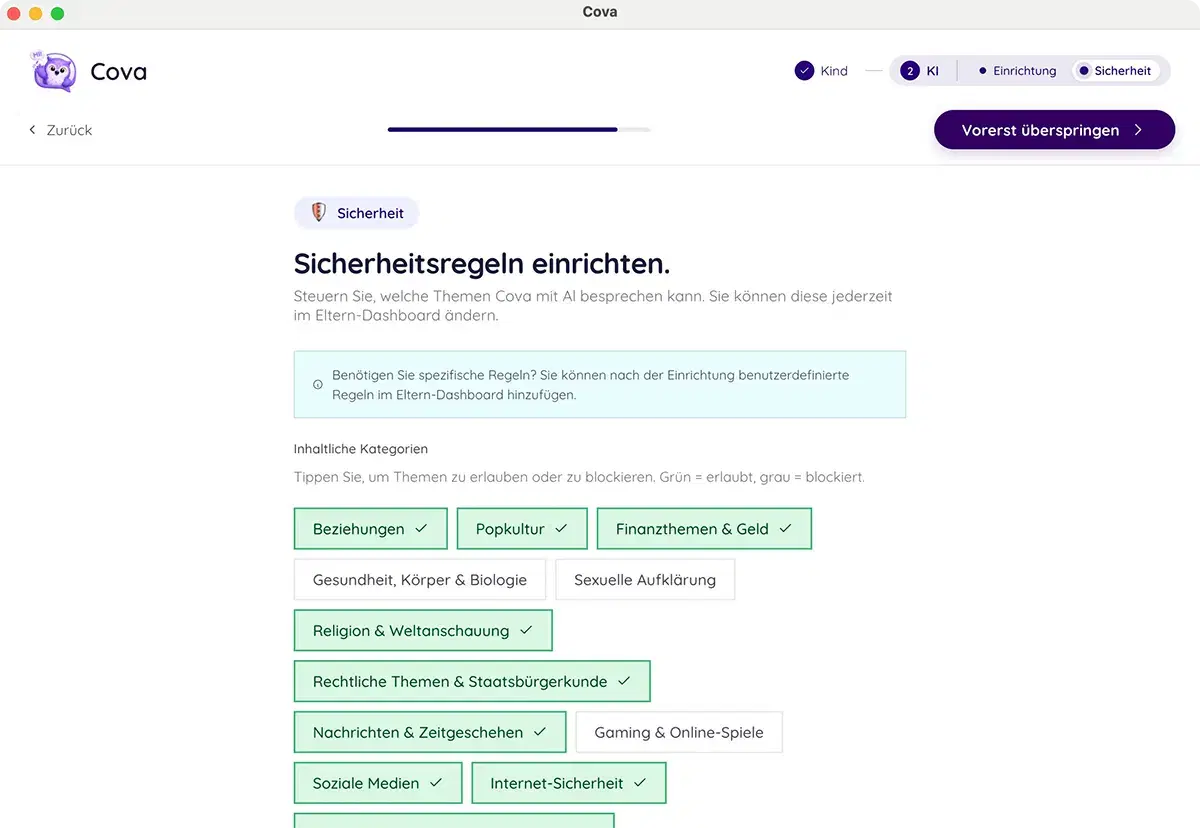The height and width of the screenshot is (828, 1200).
Task: Click the checkmark in Internet-Sicherheit chip
Action: pos(640,783)
